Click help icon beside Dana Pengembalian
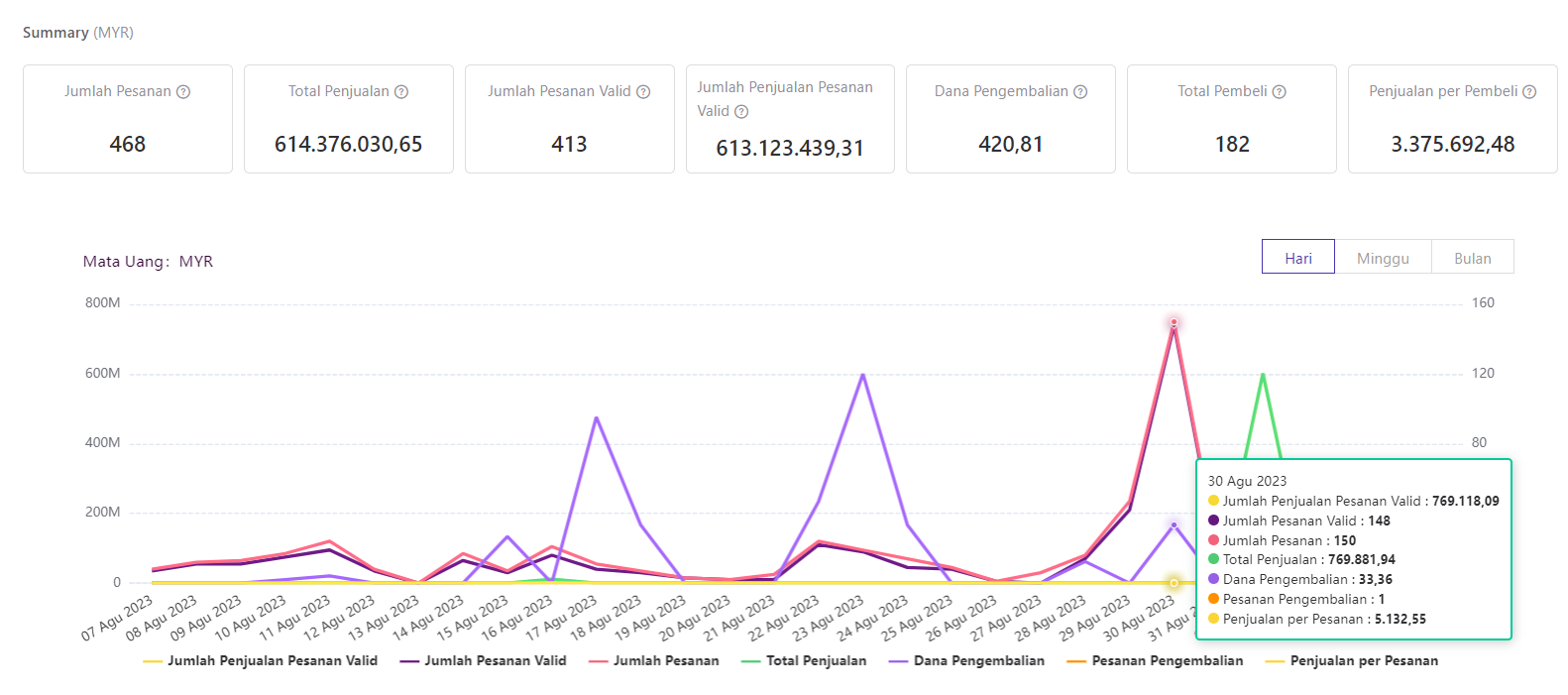This screenshot has height=695, width=1568. 1080,92
